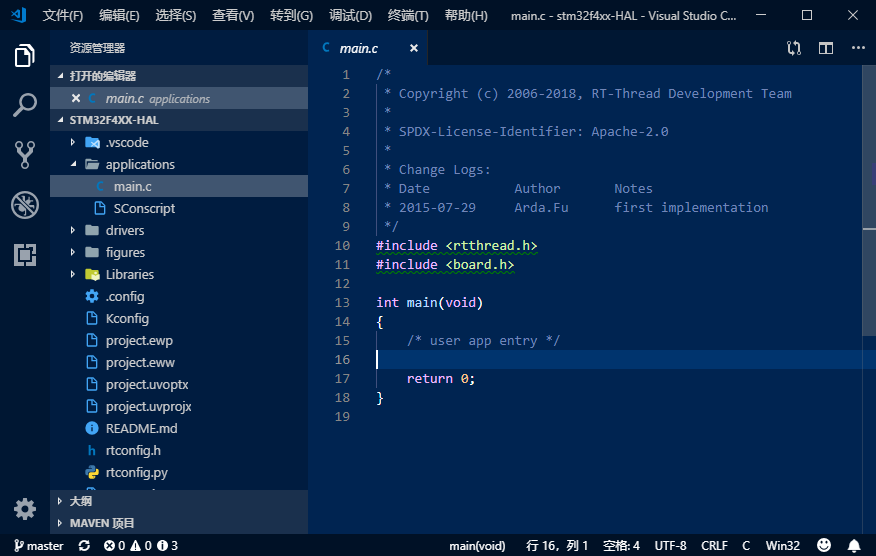Change indentation via 空格: 4
876x556 pixels.
(x=621, y=545)
